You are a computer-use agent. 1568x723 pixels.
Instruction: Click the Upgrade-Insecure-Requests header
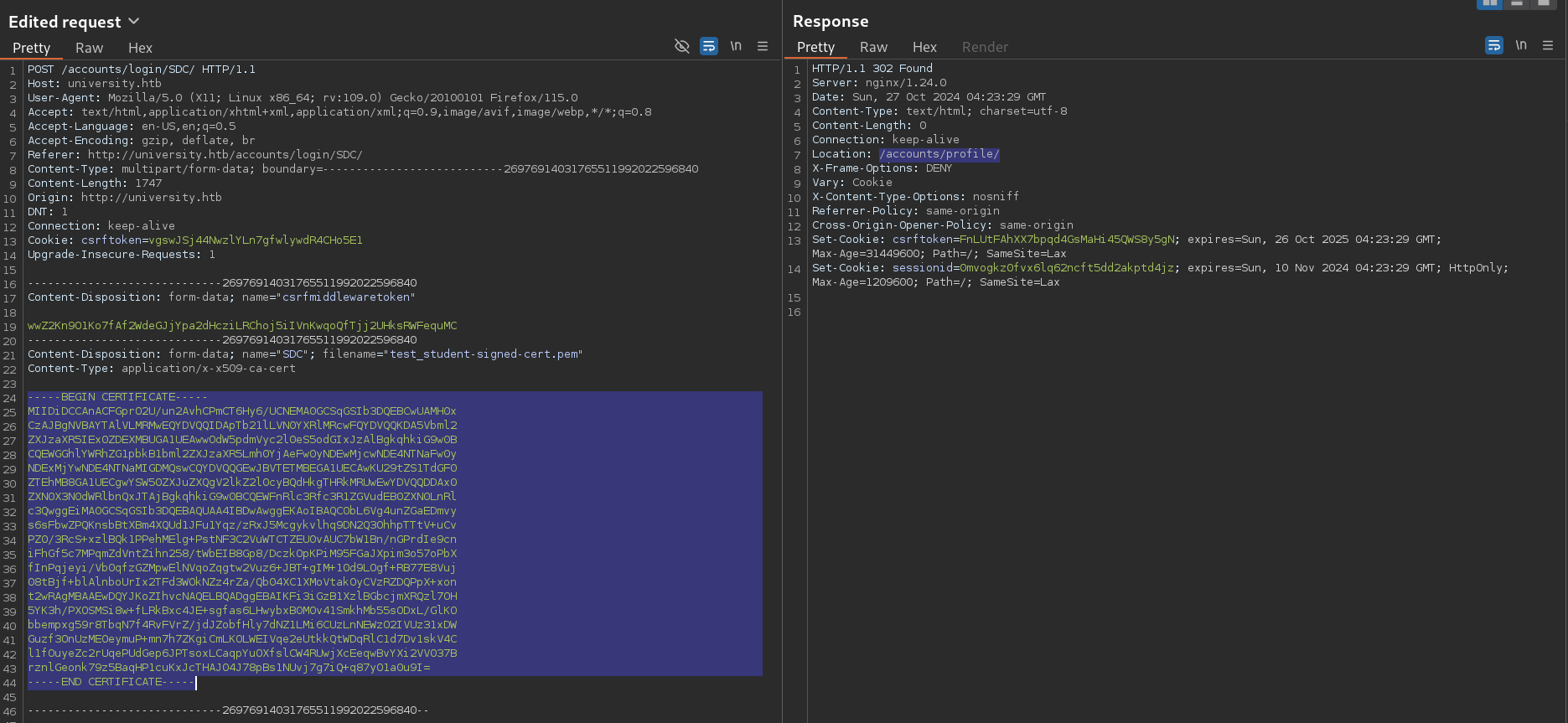click(x=122, y=255)
